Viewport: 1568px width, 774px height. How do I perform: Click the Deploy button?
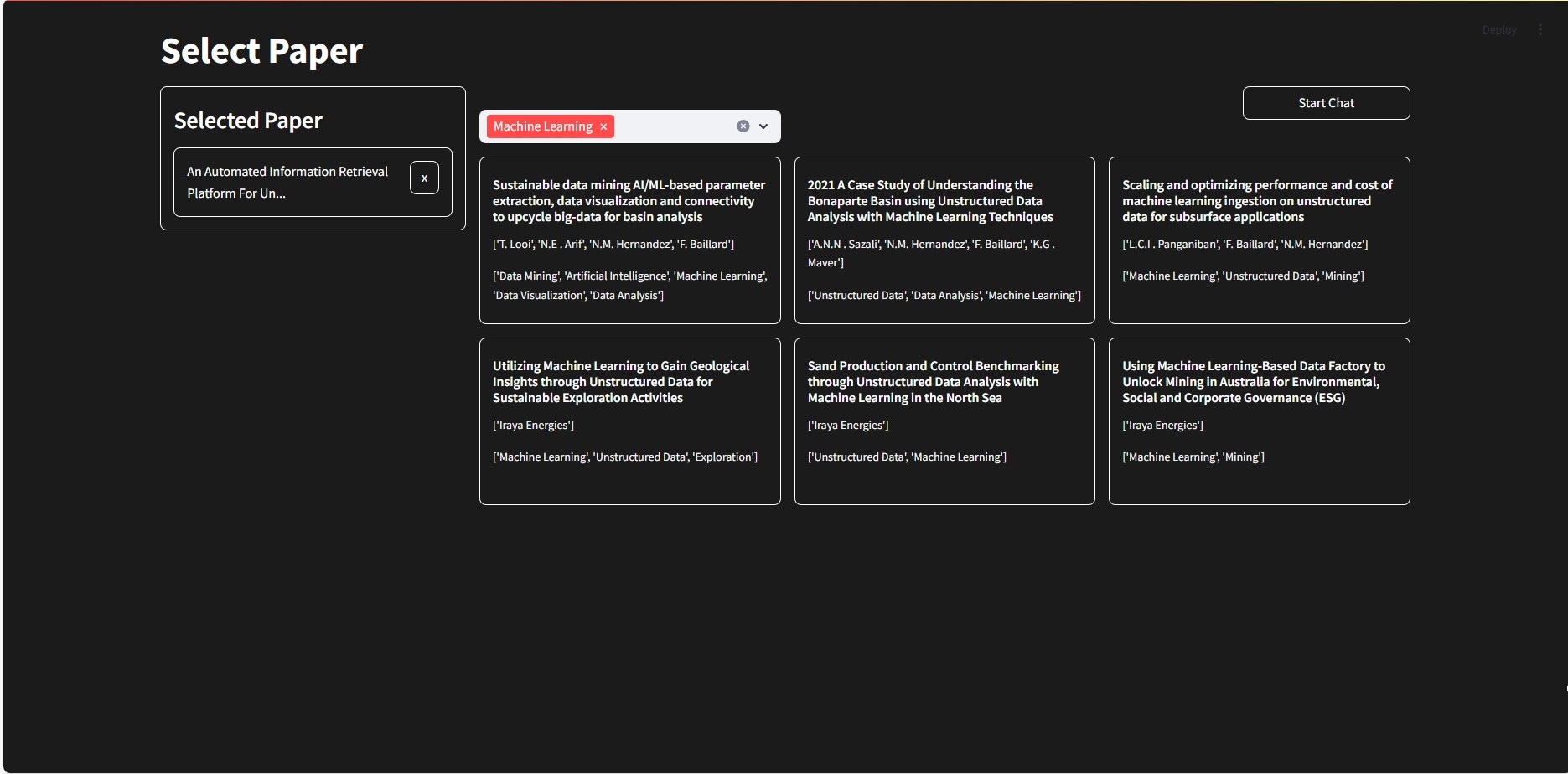pyautogui.click(x=1498, y=29)
